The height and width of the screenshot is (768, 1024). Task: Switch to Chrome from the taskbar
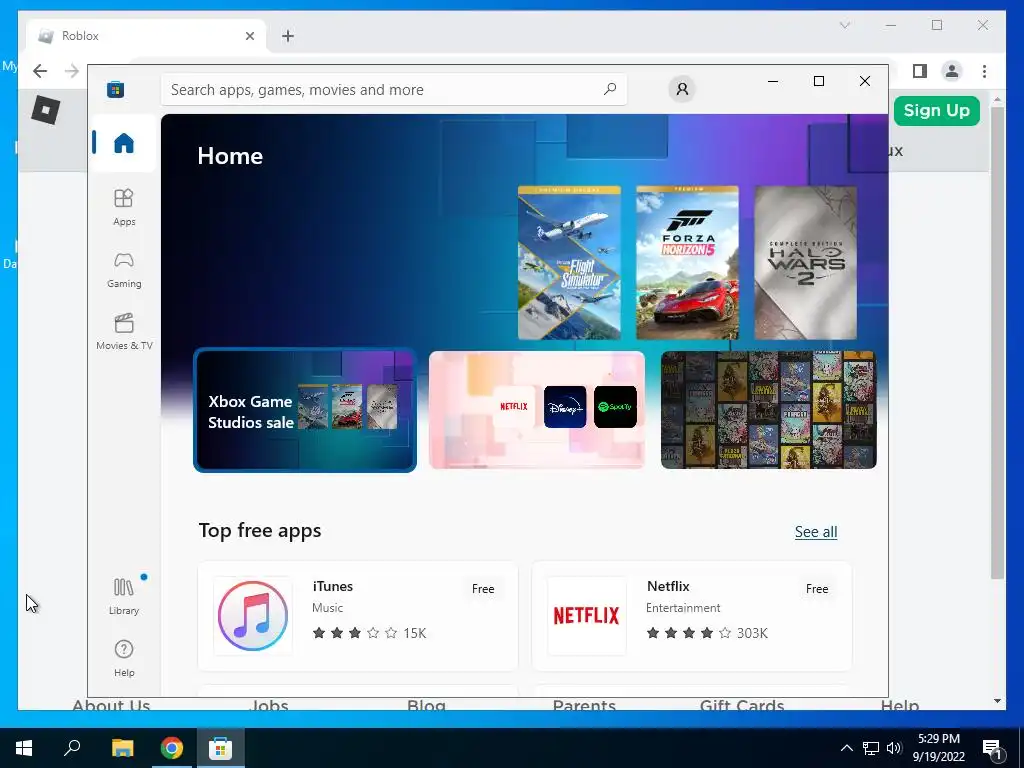(172, 748)
